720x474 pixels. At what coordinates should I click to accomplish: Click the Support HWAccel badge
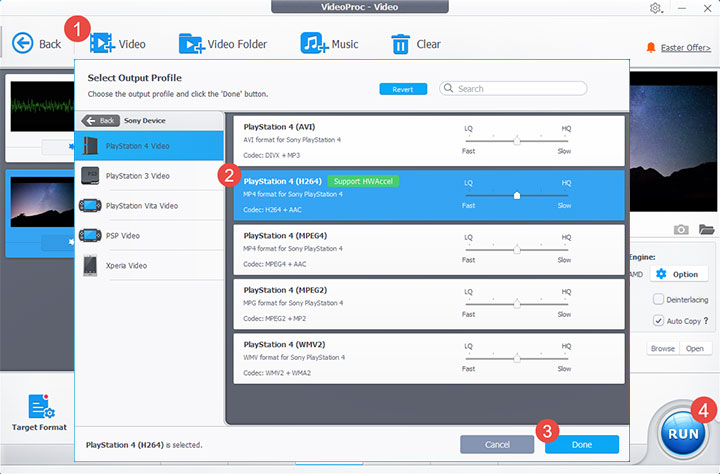pyautogui.click(x=363, y=181)
